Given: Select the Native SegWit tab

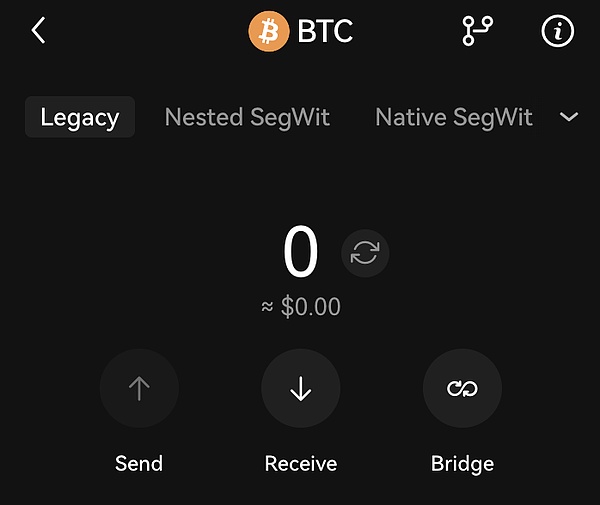Looking at the screenshot, I should click(x=453, y=117).
